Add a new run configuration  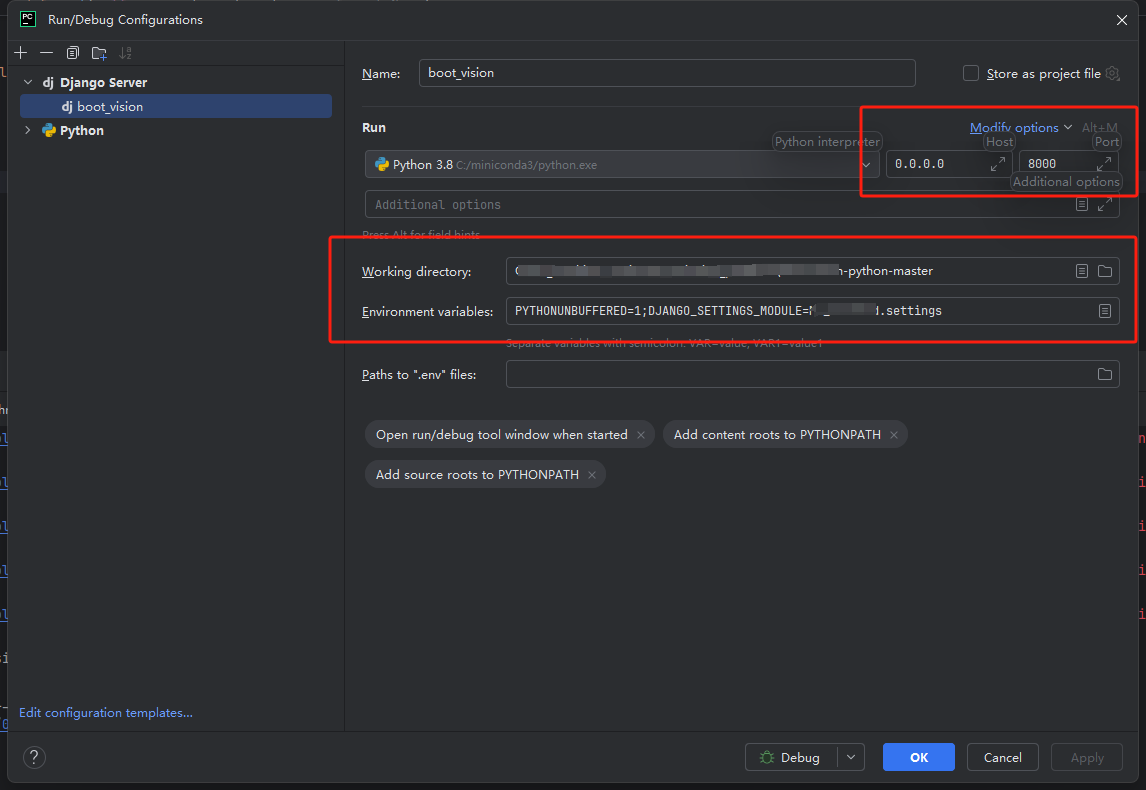coord(20,52)
